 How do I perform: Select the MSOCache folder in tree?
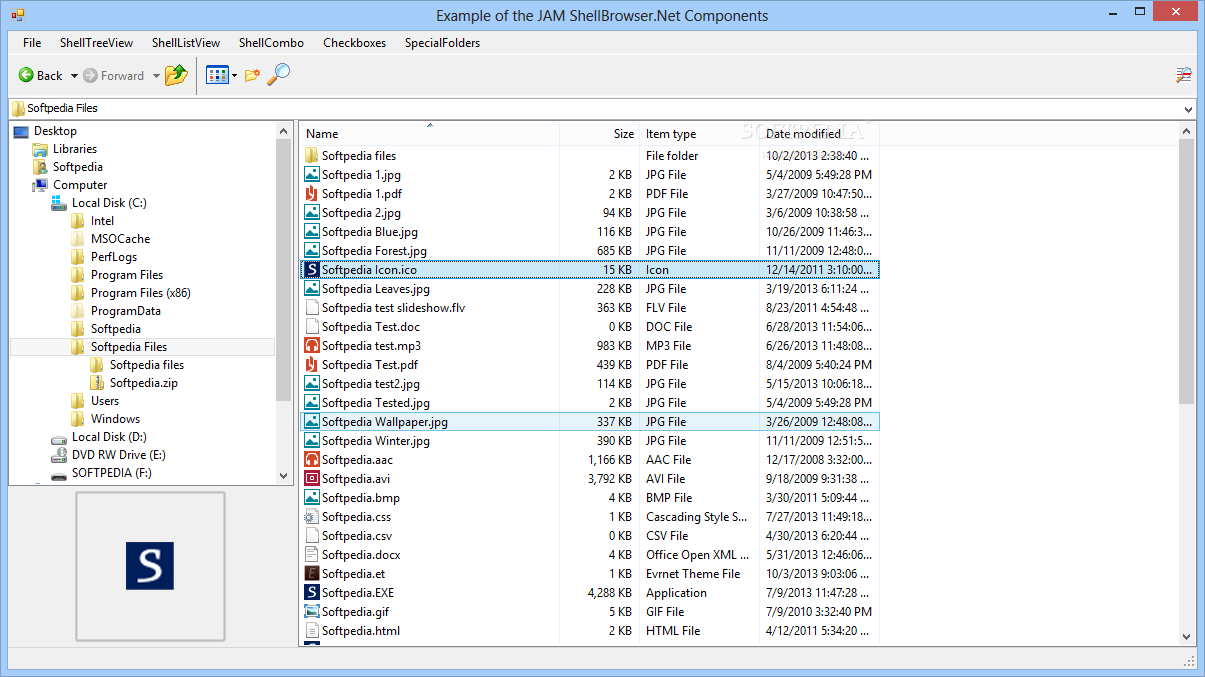tap(120, 239)
